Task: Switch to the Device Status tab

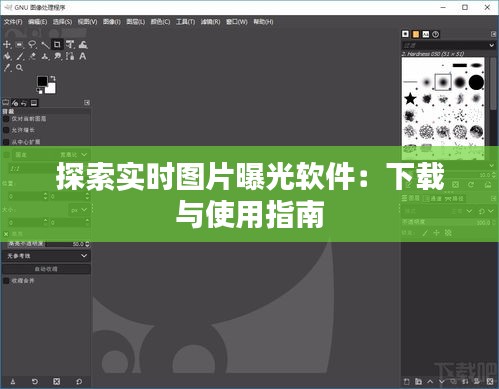Action: coord(15,103)
